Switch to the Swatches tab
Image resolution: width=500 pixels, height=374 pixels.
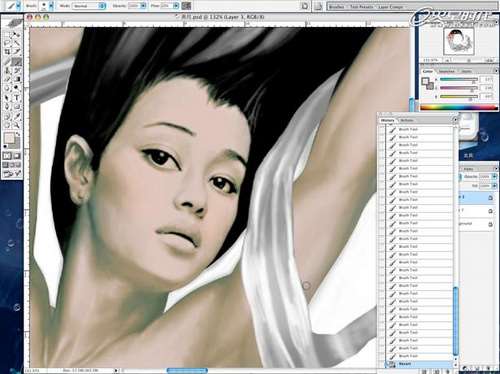[x=447, y=71]
